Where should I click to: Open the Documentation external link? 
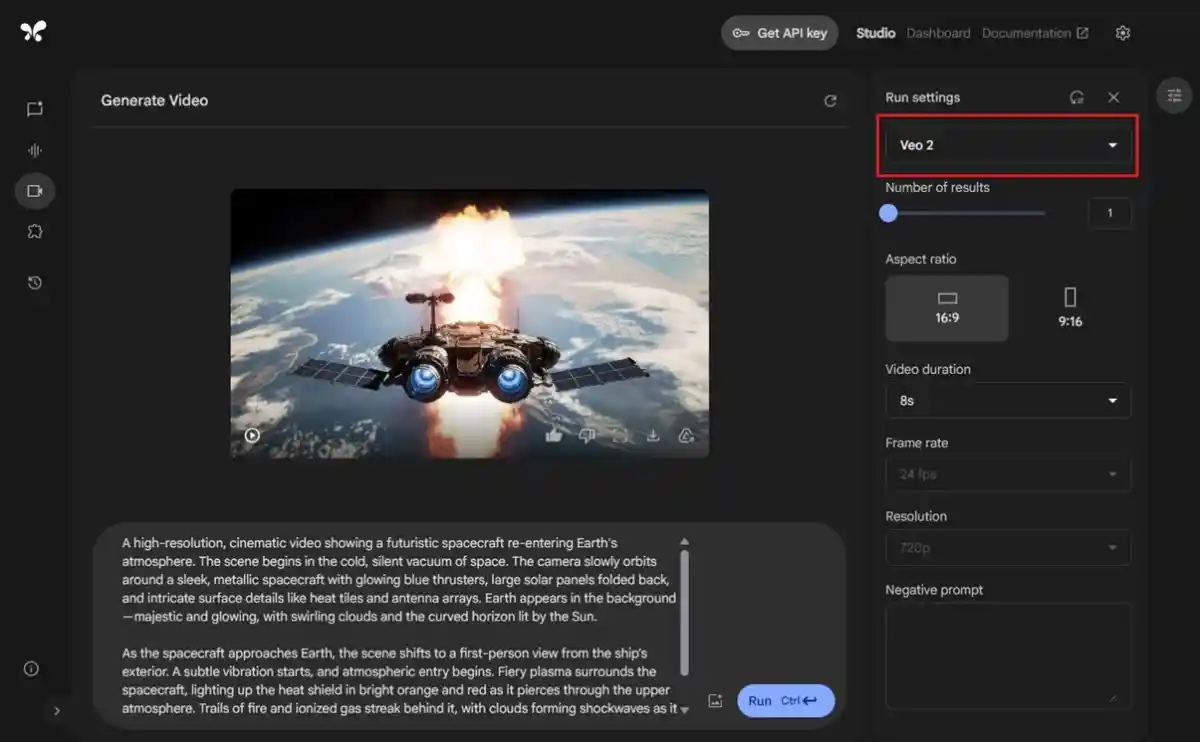1035,33
